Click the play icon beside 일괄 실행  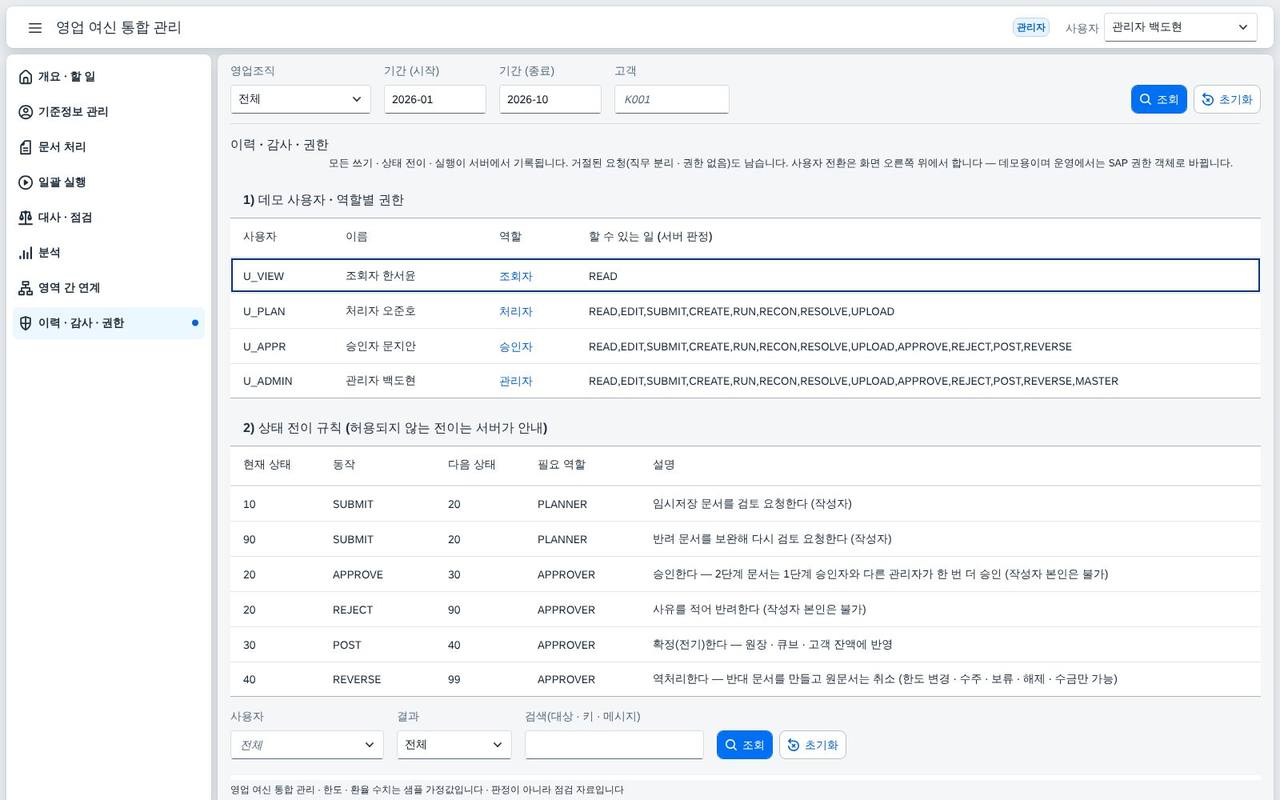click(26, 182)
